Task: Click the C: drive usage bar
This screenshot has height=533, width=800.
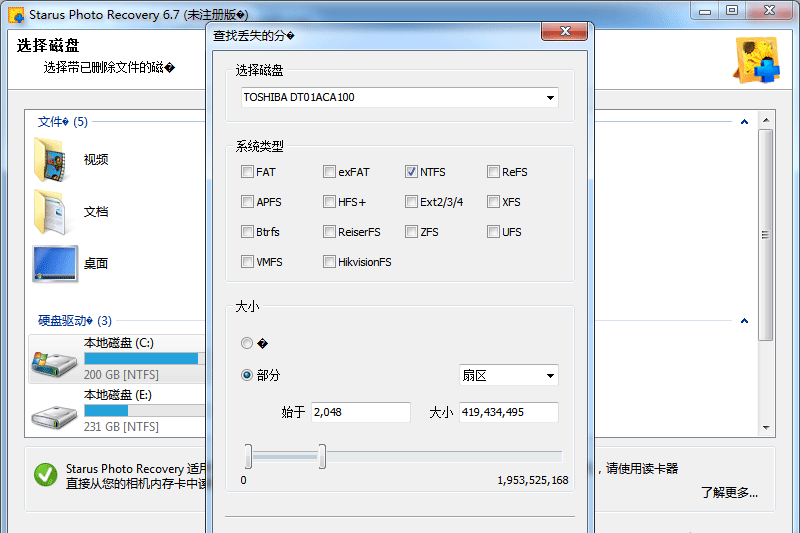Action: point(144,359)
